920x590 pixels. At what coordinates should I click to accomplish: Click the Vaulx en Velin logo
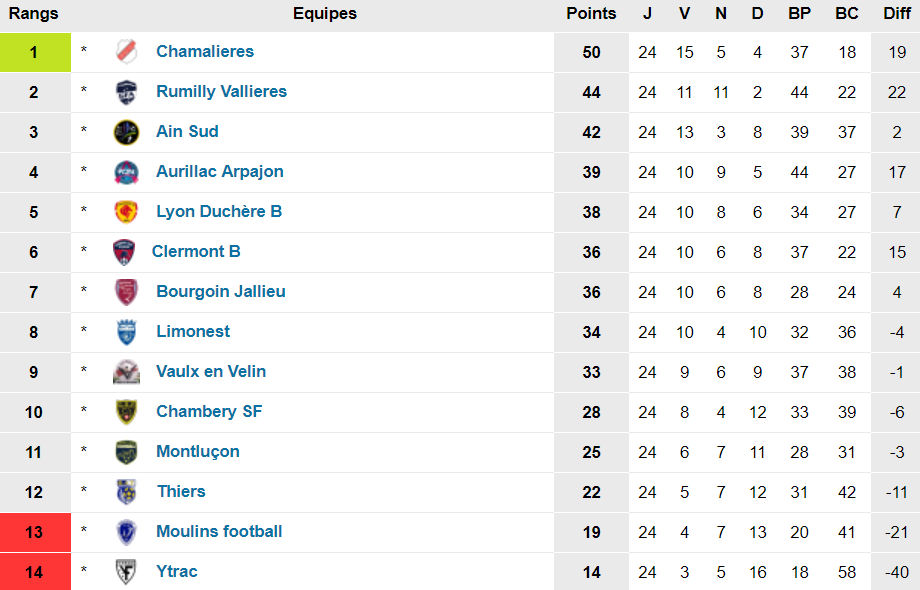tap(126, 372)
